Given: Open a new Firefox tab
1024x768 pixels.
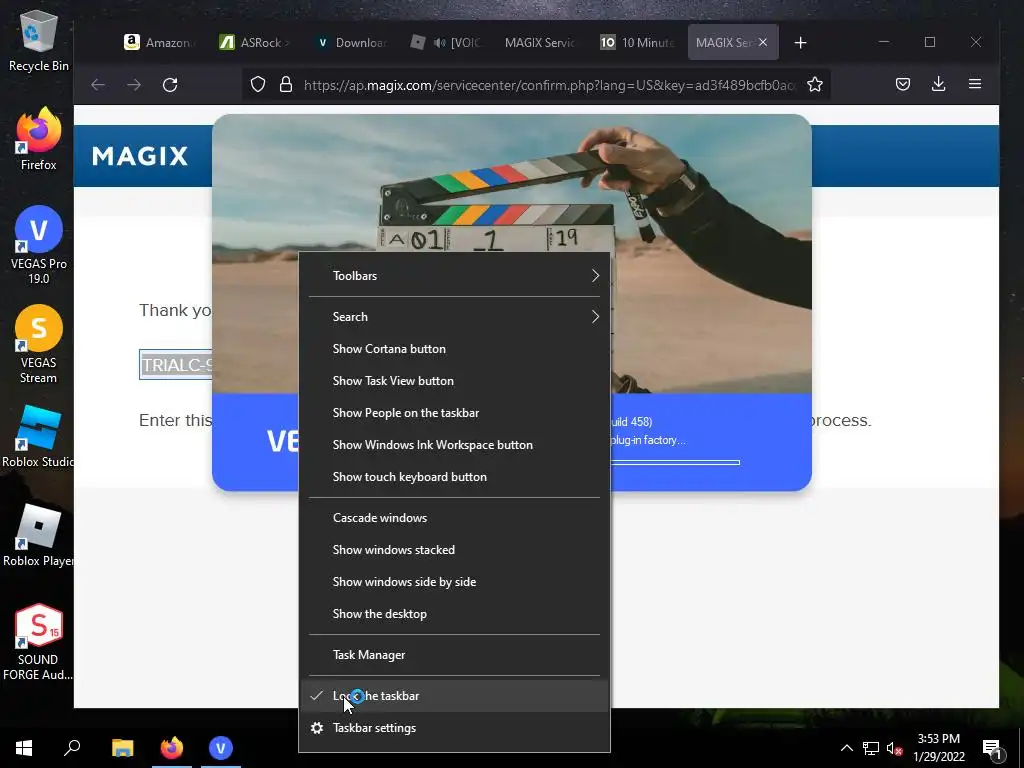Looking at the screenshot, I should [801, 42].
